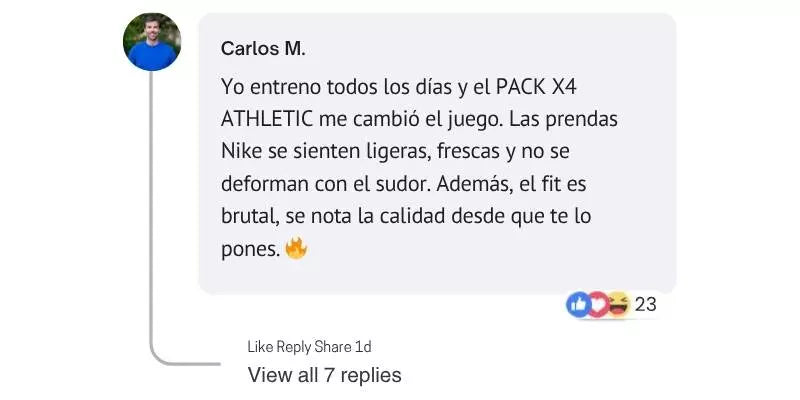Open the reaction count 23
This screenshot has width=800, height=400.
coord(645,305)
